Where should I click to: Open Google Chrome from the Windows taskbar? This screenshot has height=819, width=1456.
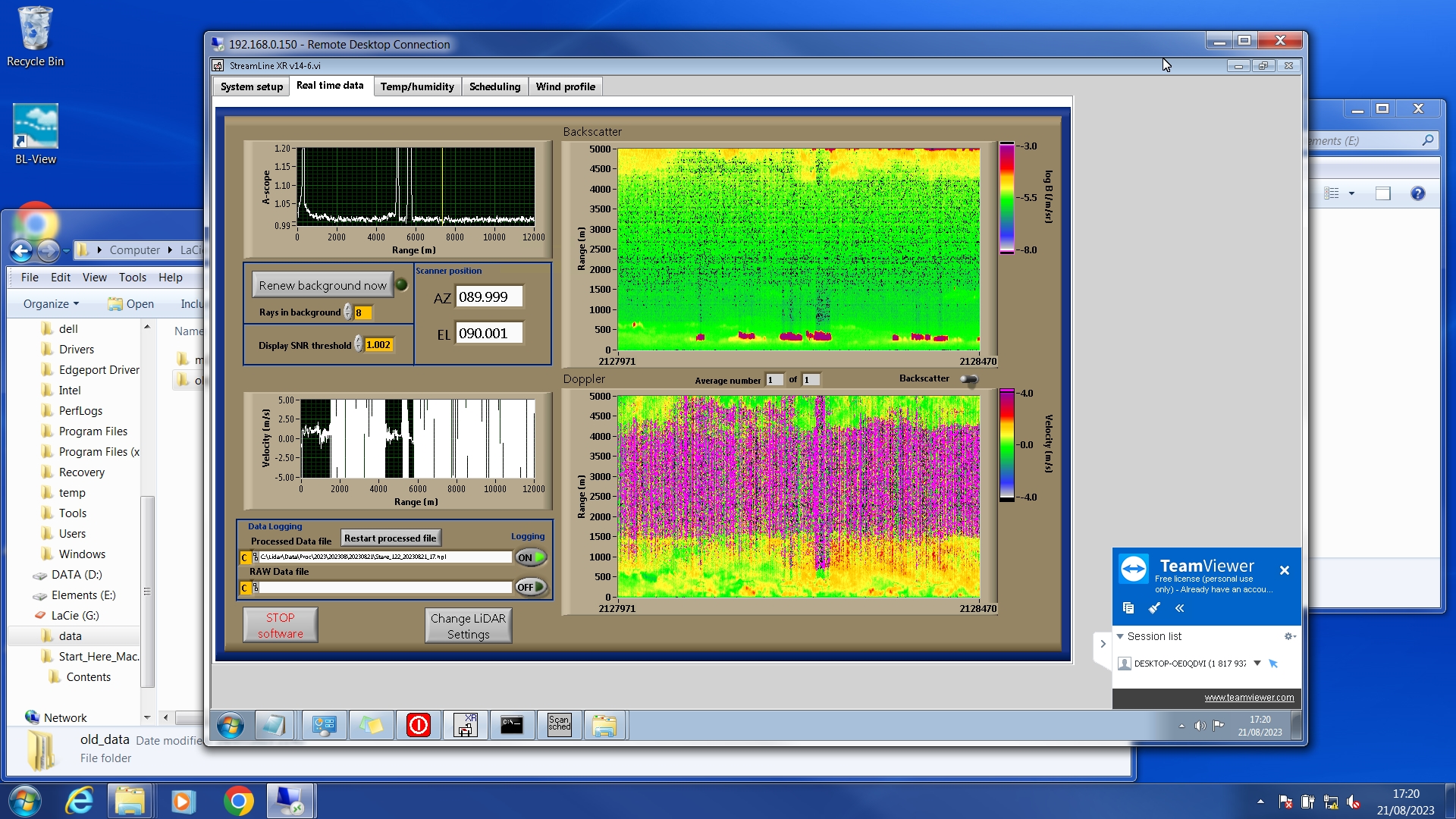[238, 801]
